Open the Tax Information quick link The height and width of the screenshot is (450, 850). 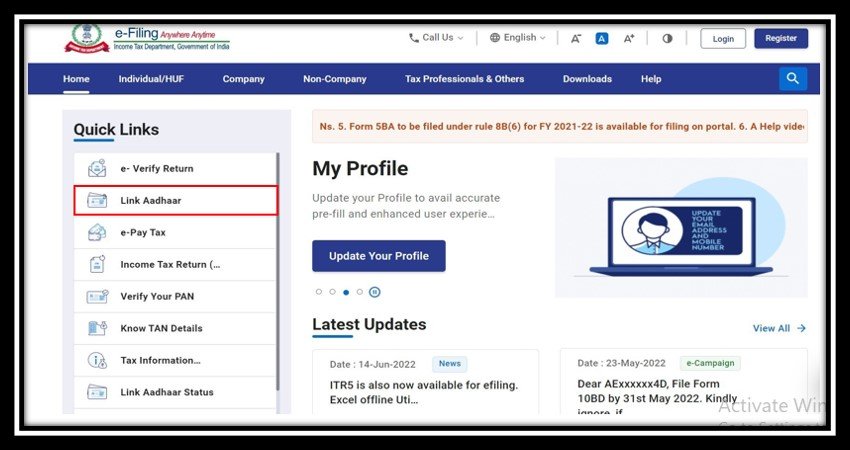pos(175,361)
